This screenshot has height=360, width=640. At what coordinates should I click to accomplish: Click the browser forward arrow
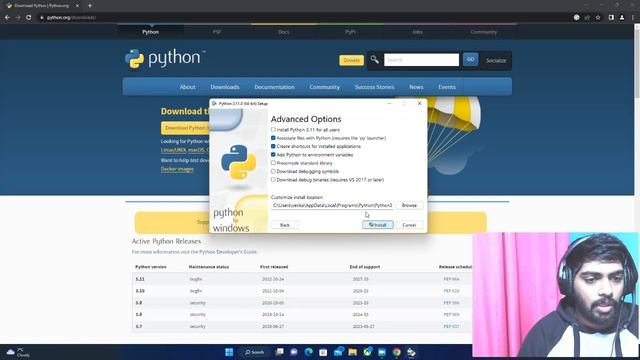click(x=18, y=18)
